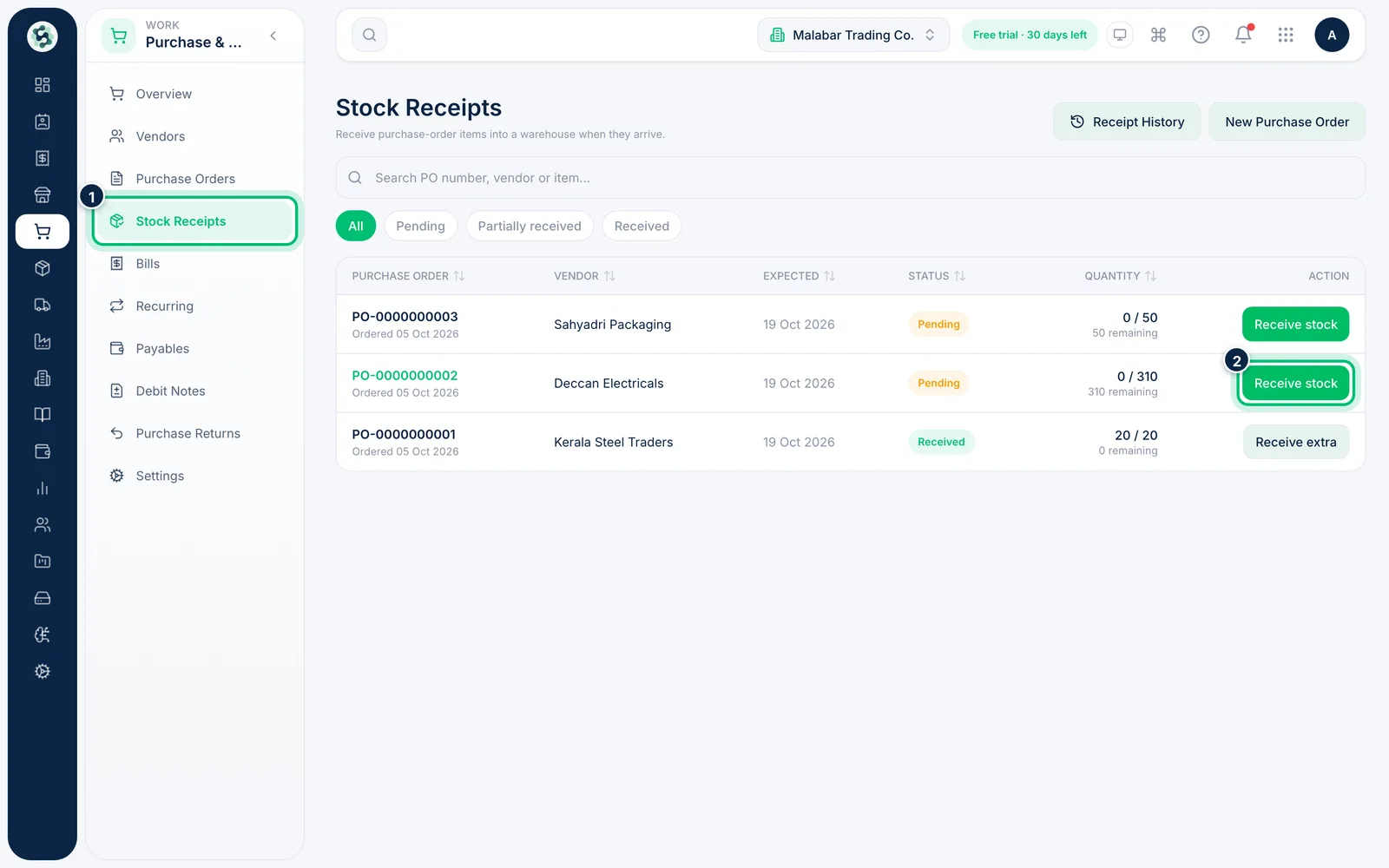Filter by Pending receipts

pos(420,226)
